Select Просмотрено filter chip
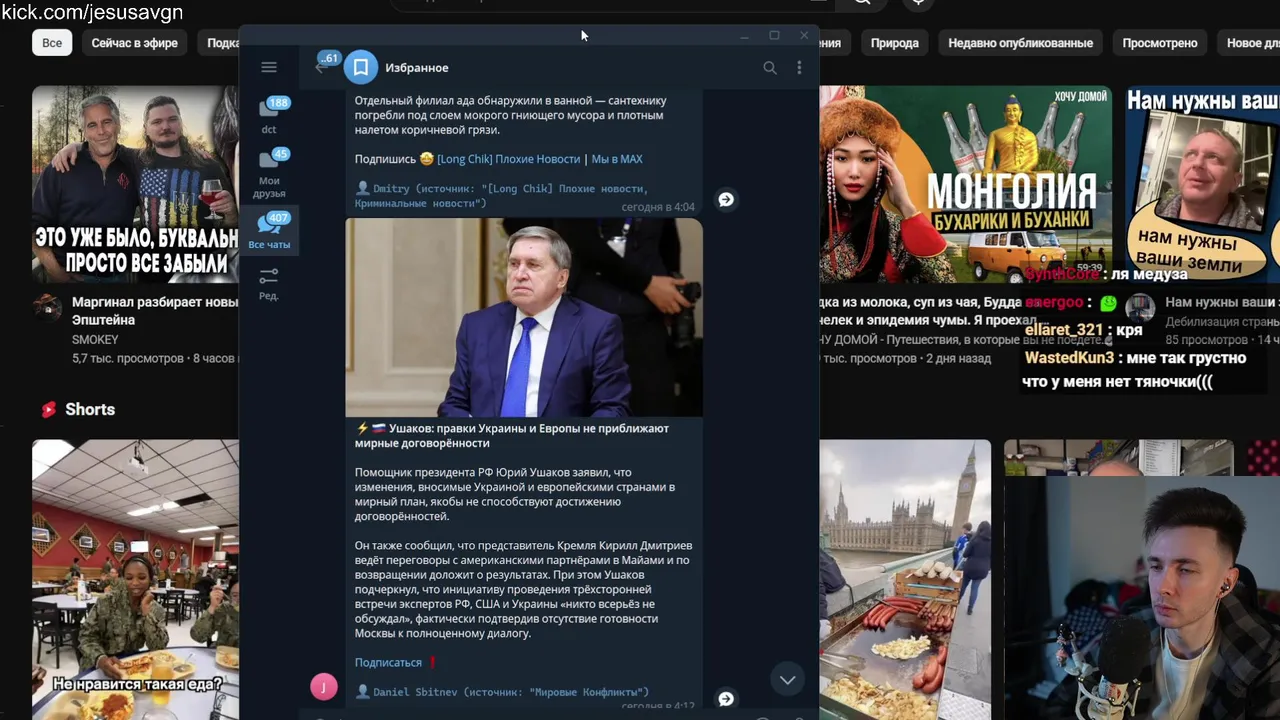This screenshot has height=720, width=1280. 1160,43
